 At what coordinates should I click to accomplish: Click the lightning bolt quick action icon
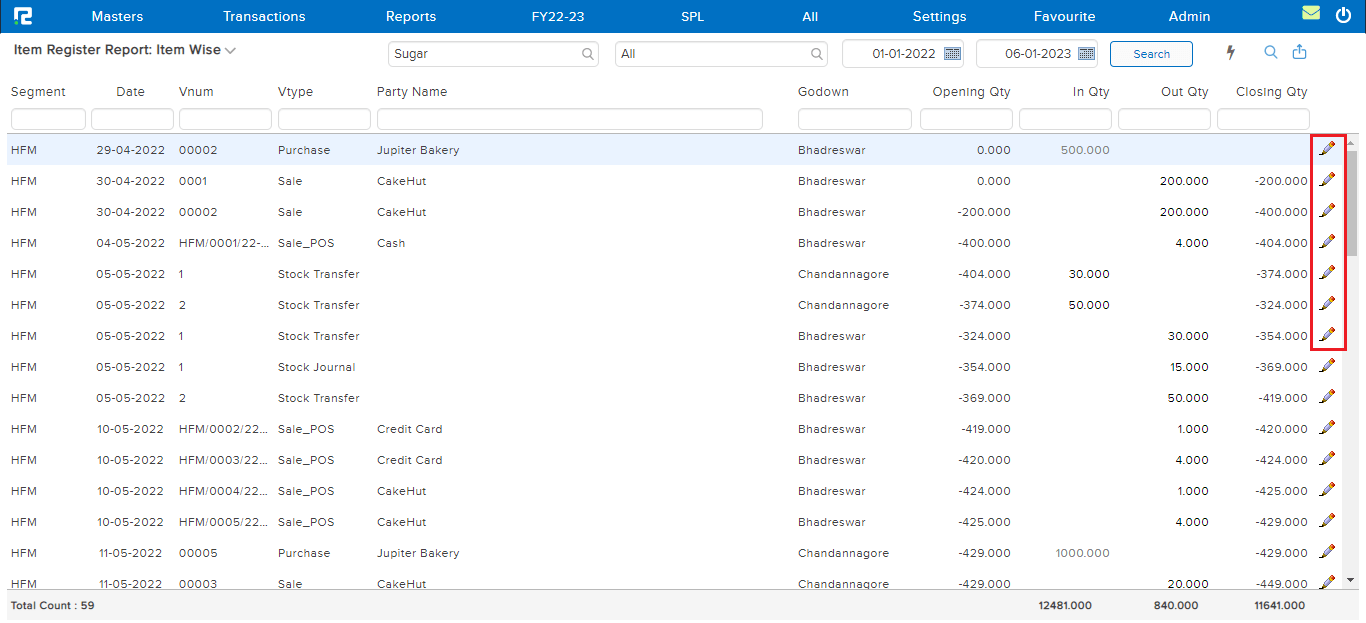[1231, 53]
